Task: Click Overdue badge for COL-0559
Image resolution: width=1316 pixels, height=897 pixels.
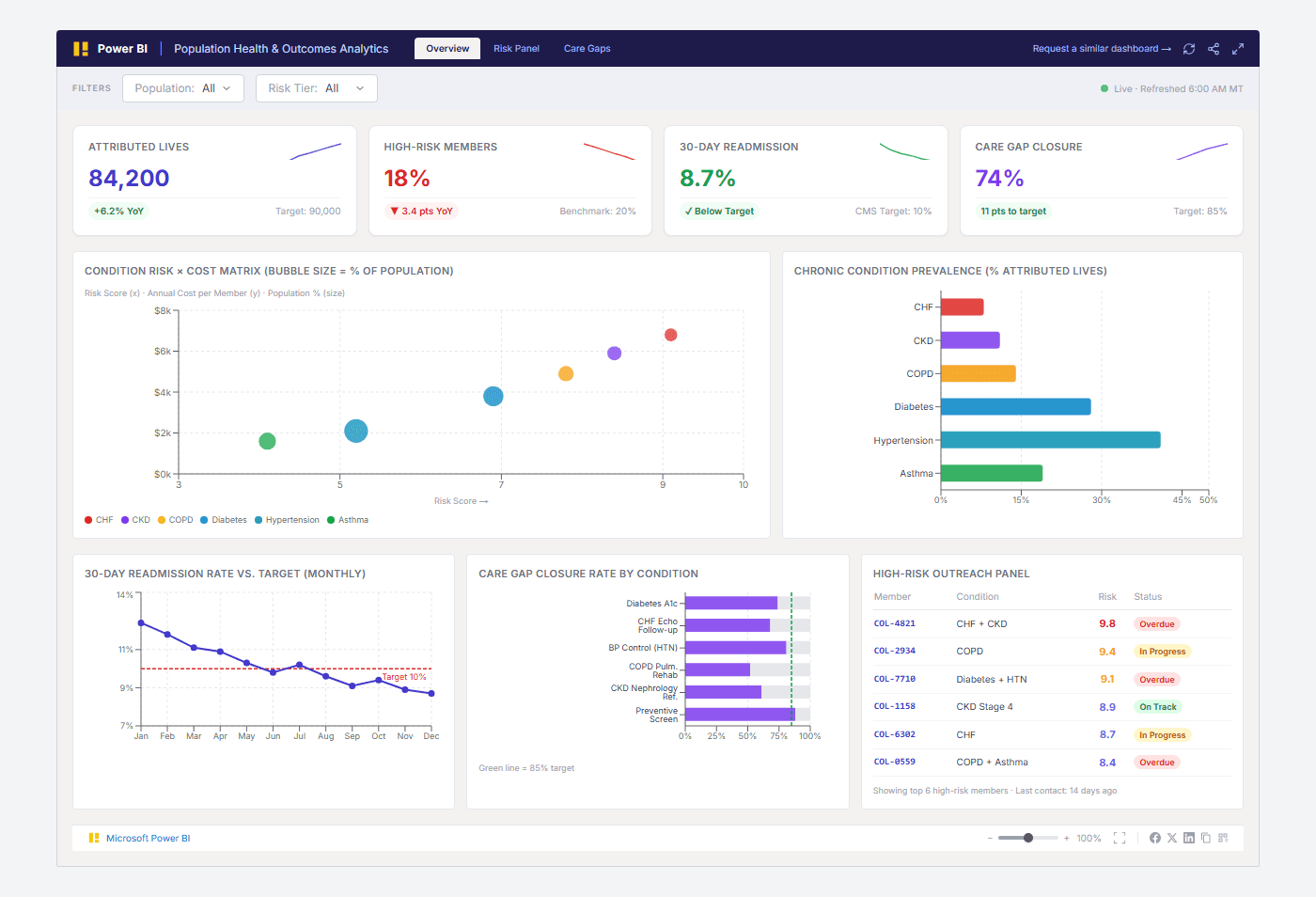Action: tap(1157, 763)
